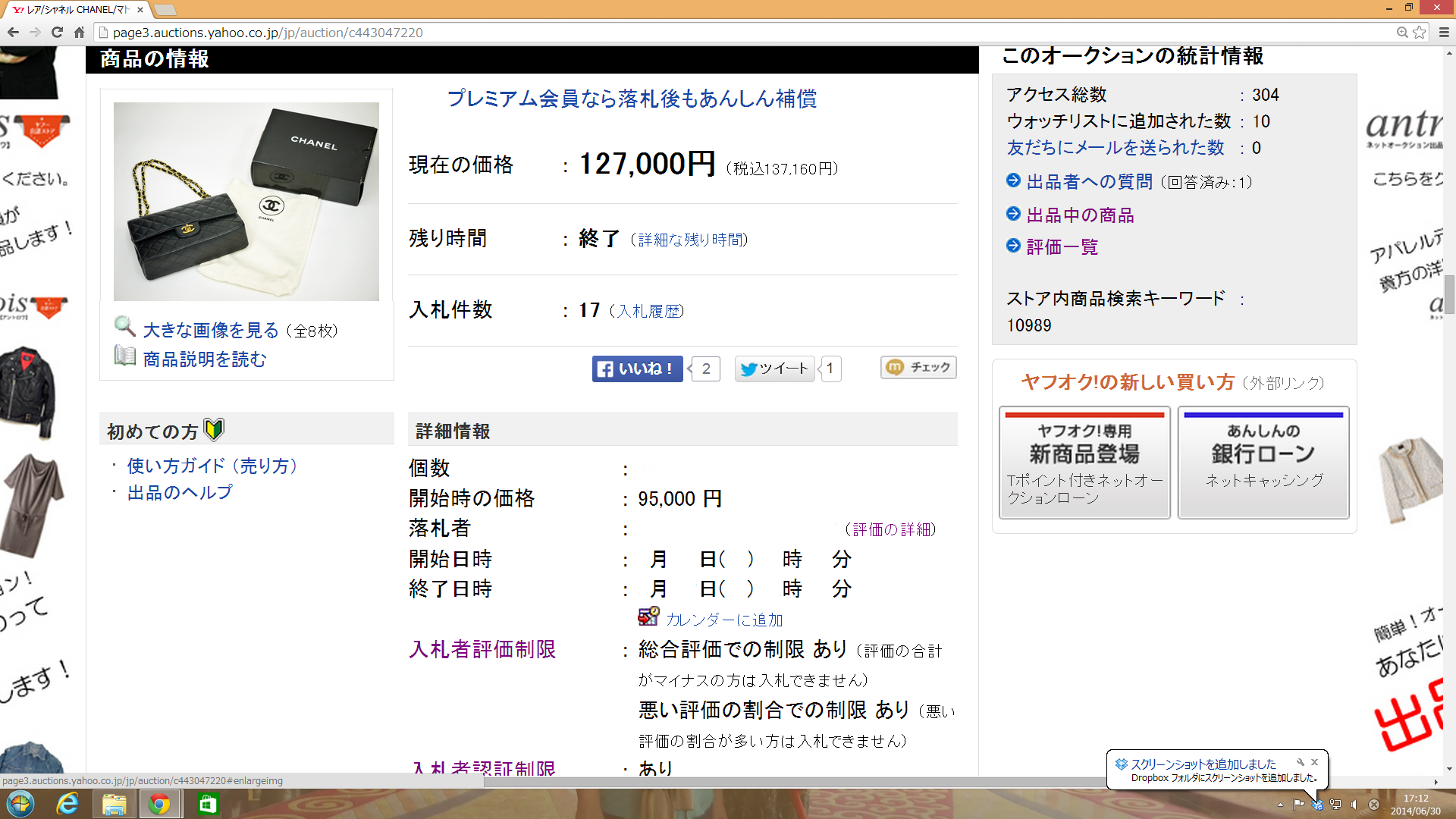
Task: Go forward with the browser Forward arrow
Action: 35,33
